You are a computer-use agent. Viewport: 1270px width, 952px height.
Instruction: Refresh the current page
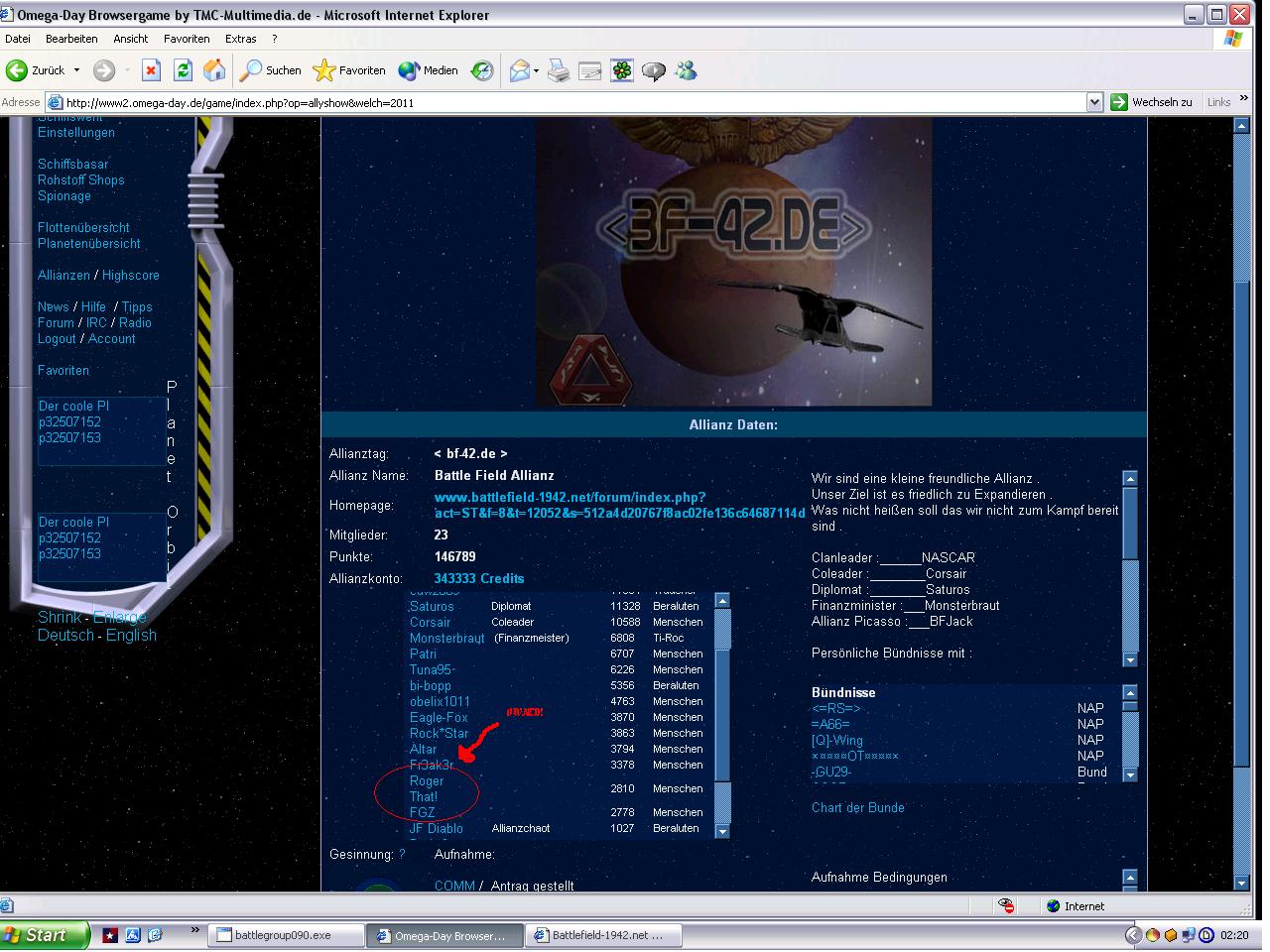tap(183, 70)
